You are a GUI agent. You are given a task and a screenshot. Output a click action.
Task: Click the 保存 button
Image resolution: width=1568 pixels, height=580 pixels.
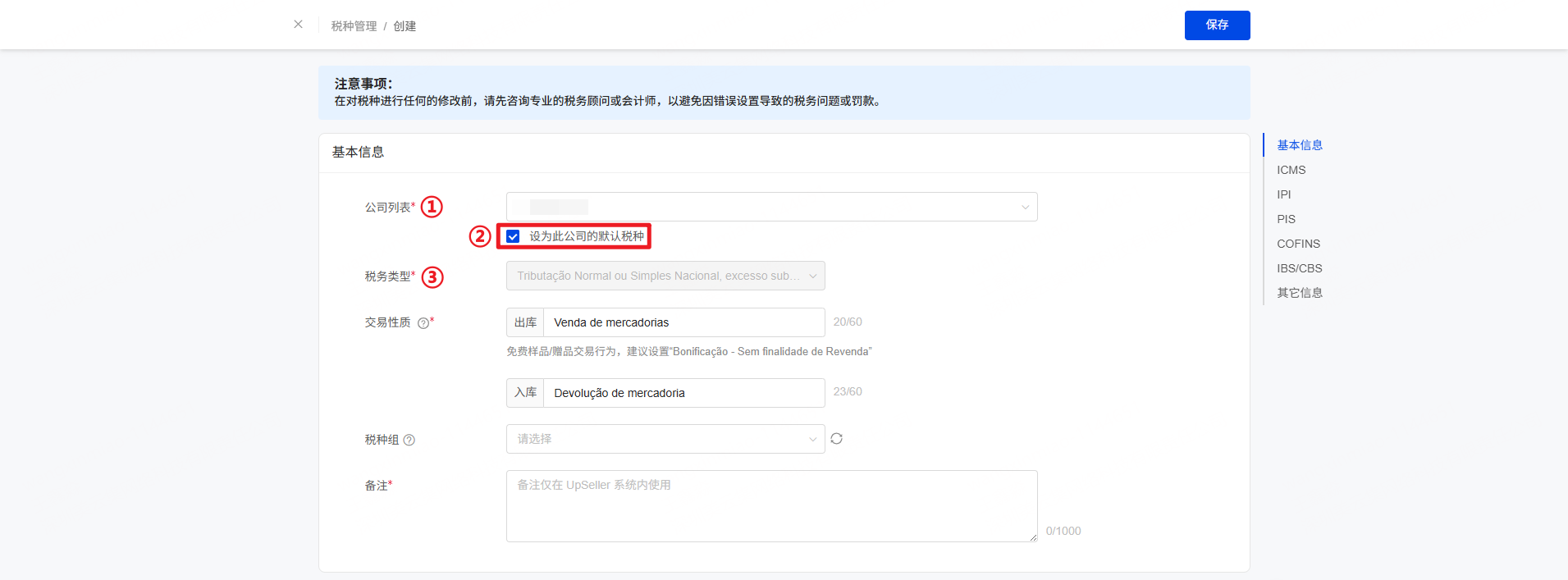[1217, 25]
